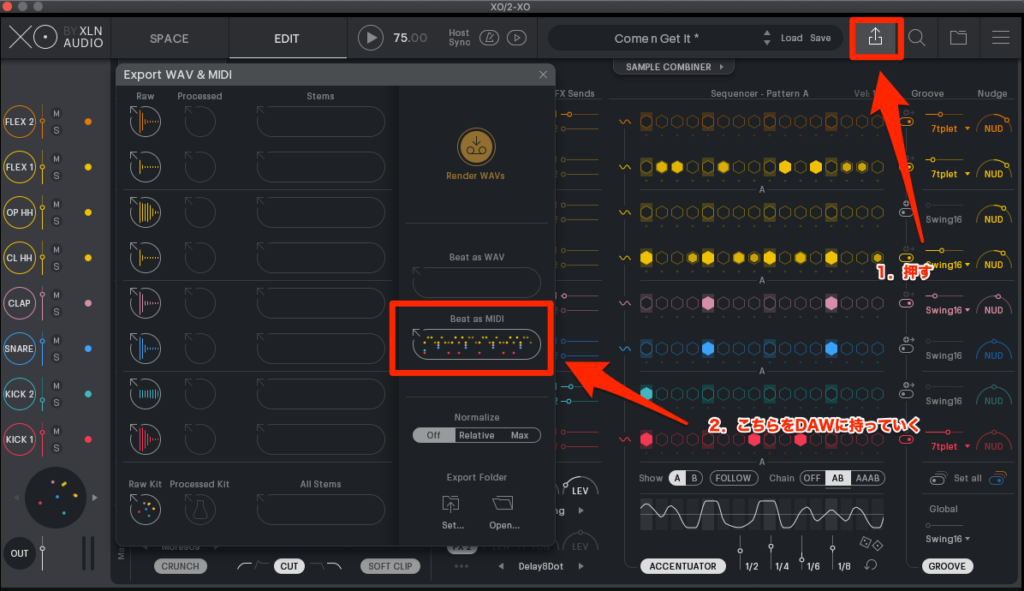Mute the FLEX 2 channel
The width and height of the screenshot is (1024, 591).
[57, 114]
